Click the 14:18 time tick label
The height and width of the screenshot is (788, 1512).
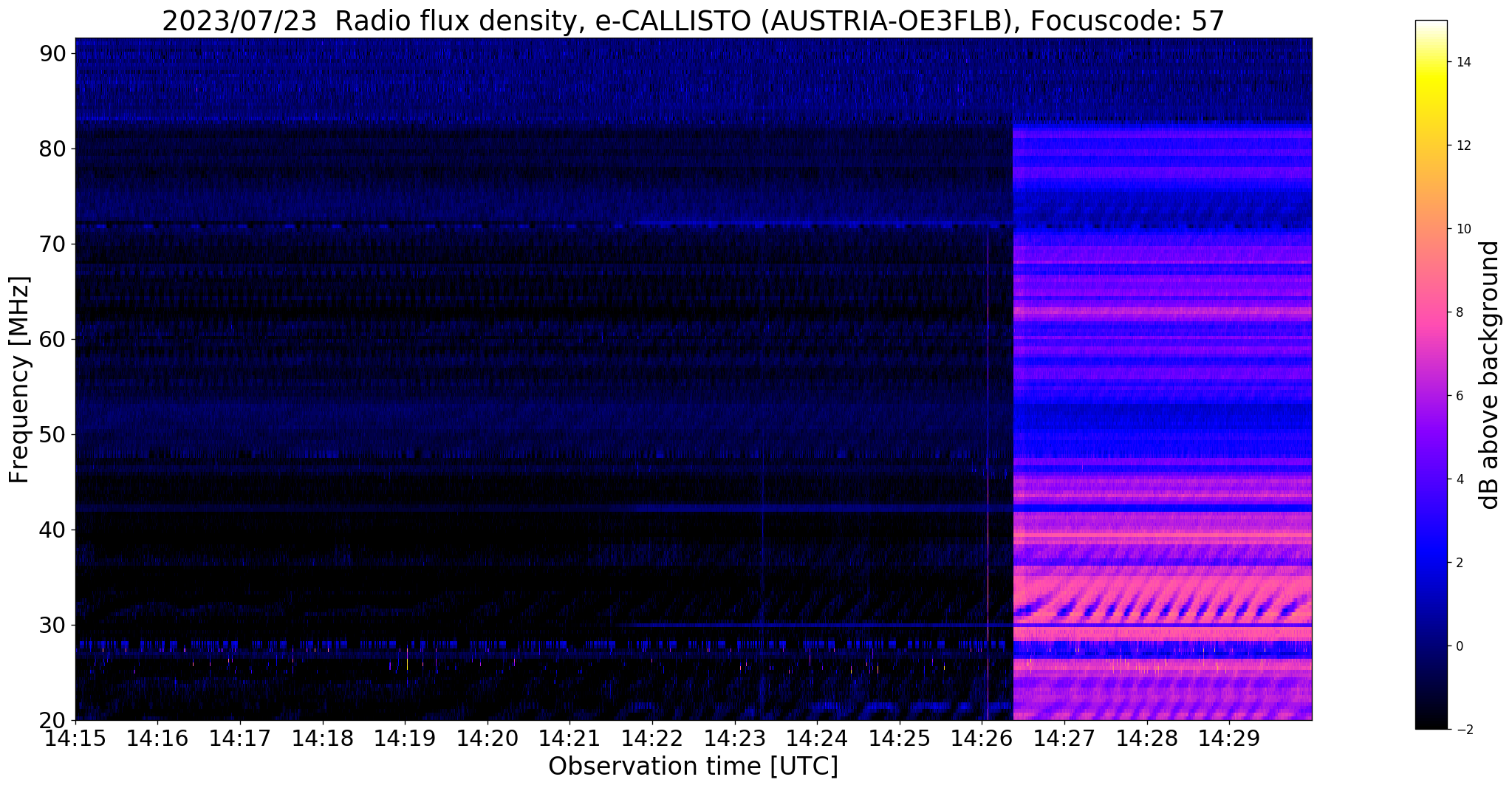pyautogui.click(x=322, y=738)
